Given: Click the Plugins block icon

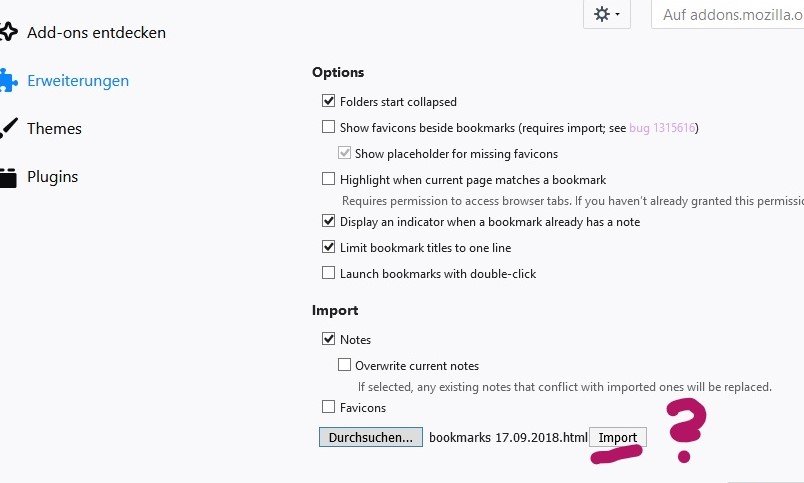Looking at the screenshot, I should pyautogui.click(x=8, y=177).
